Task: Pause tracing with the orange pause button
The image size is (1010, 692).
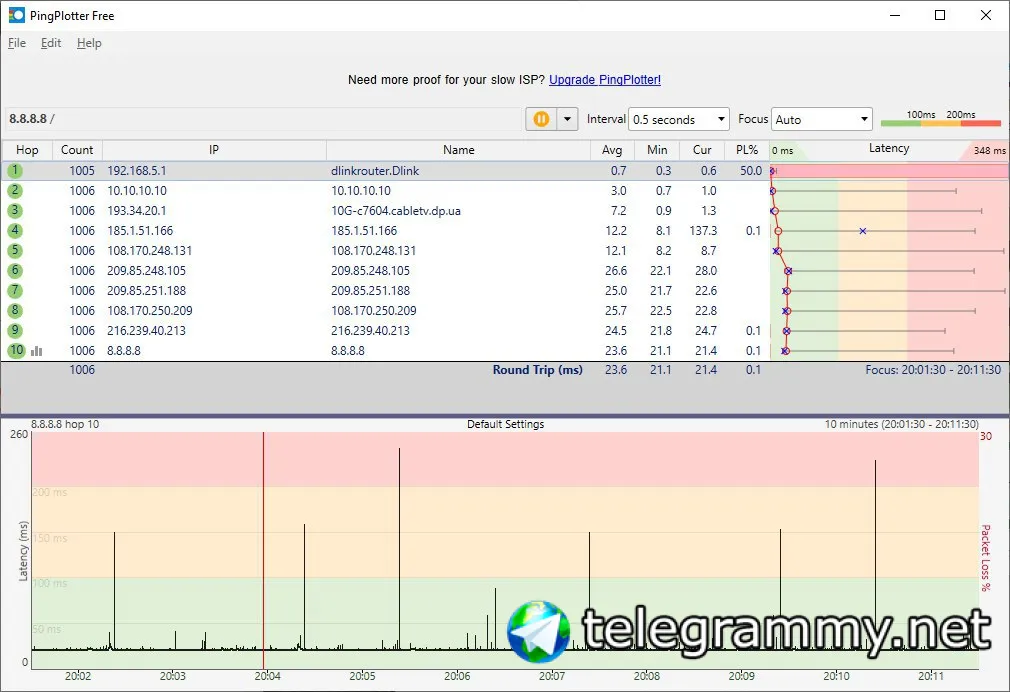Action: [541, 119]
